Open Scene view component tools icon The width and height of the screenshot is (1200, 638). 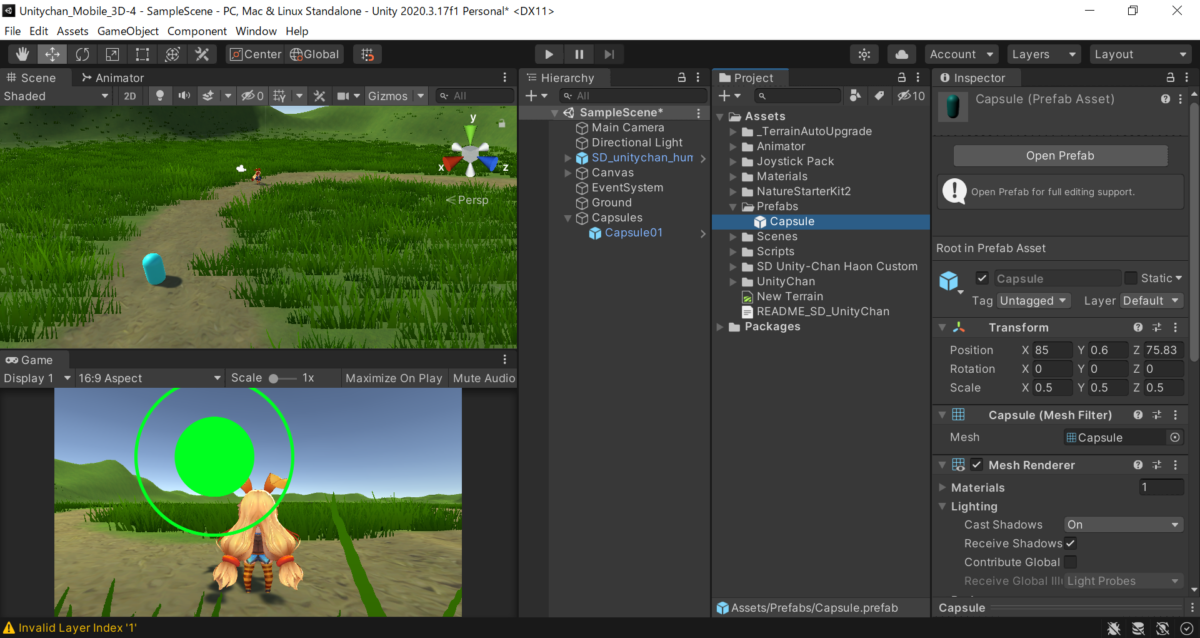(320, 96)
